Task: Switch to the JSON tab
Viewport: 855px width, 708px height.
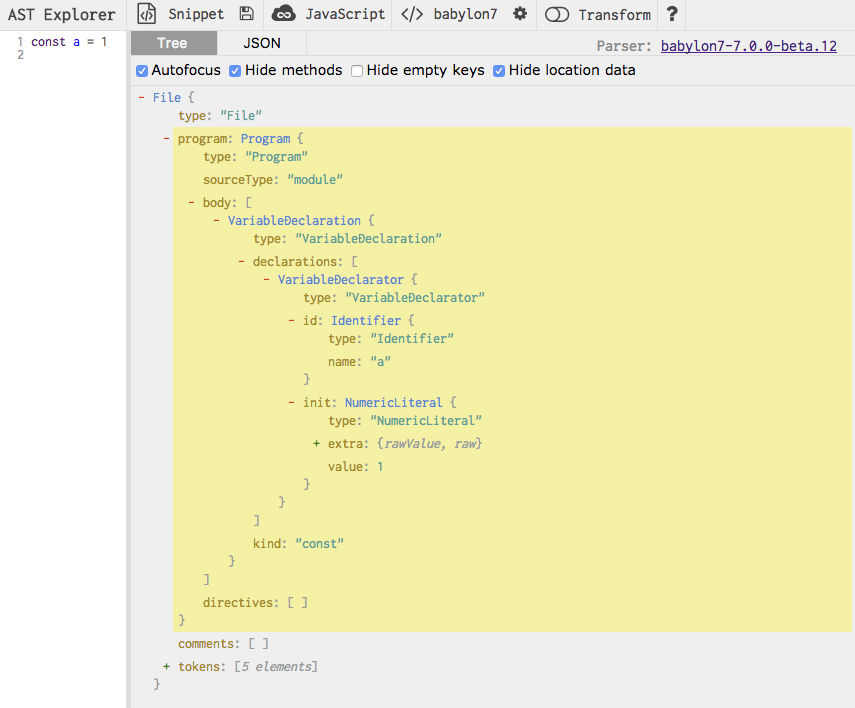Action: tap(262, 43)
